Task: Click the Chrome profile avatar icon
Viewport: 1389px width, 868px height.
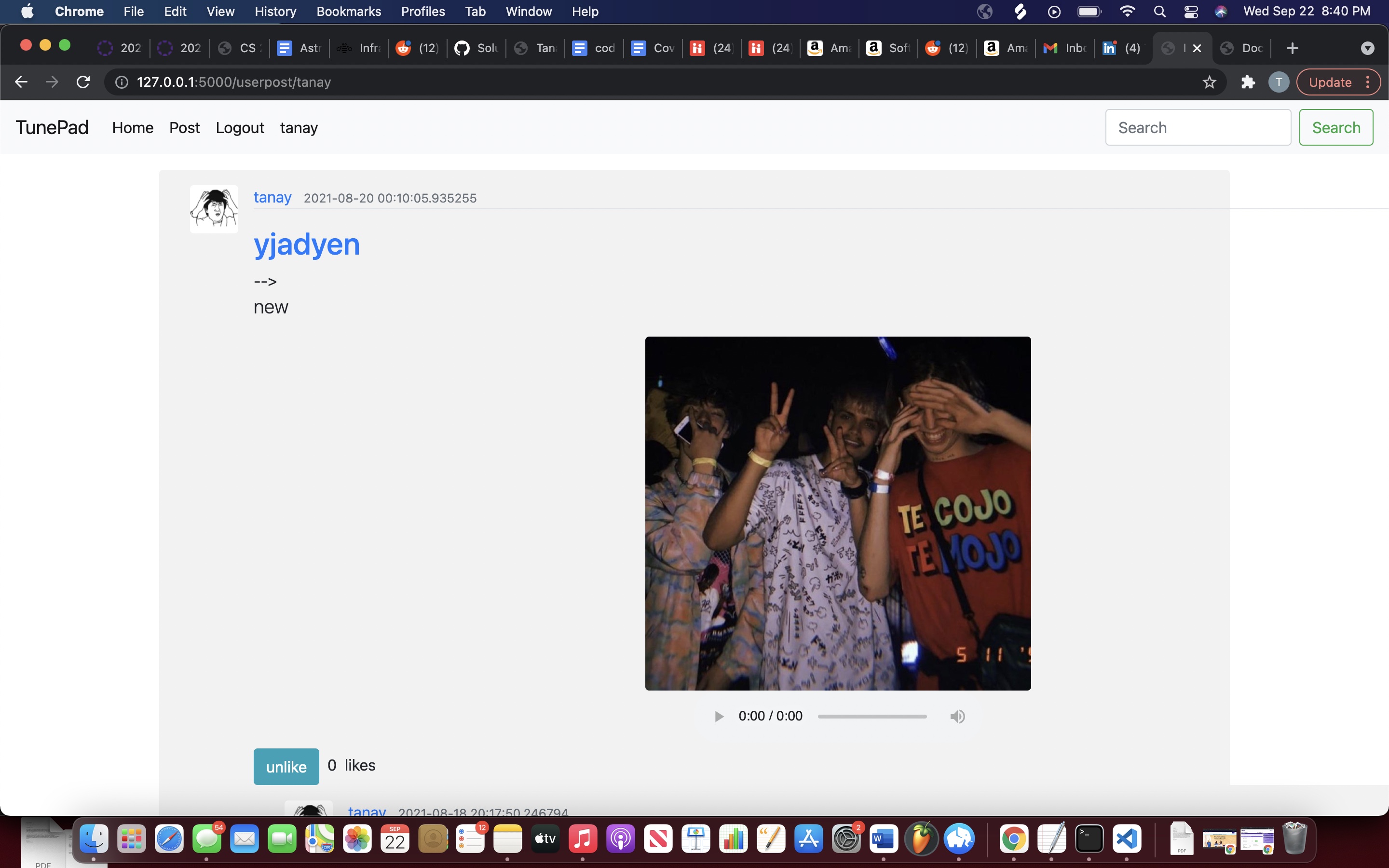Action: point(1278,81)
